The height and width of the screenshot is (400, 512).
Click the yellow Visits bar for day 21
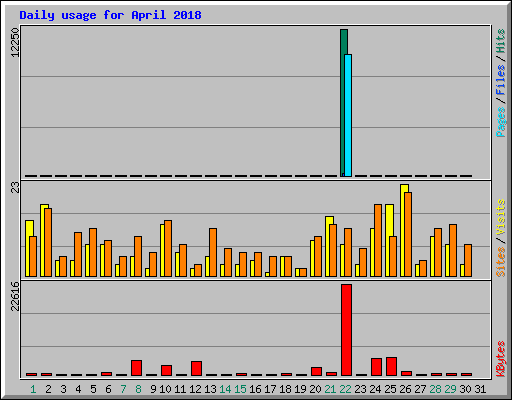coord(328,246)
